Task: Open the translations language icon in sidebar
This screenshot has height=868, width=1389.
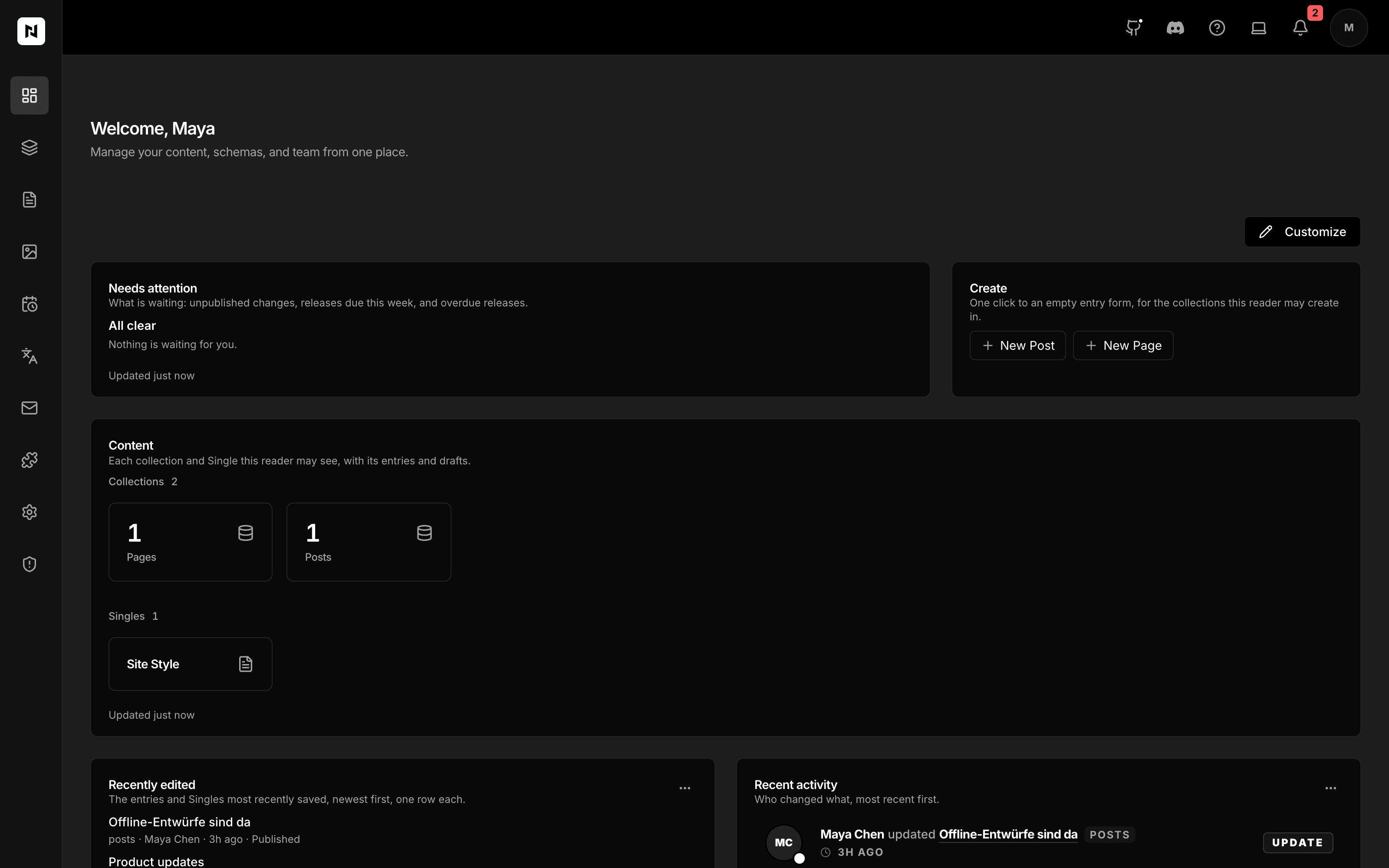Action: pos(29,356)
